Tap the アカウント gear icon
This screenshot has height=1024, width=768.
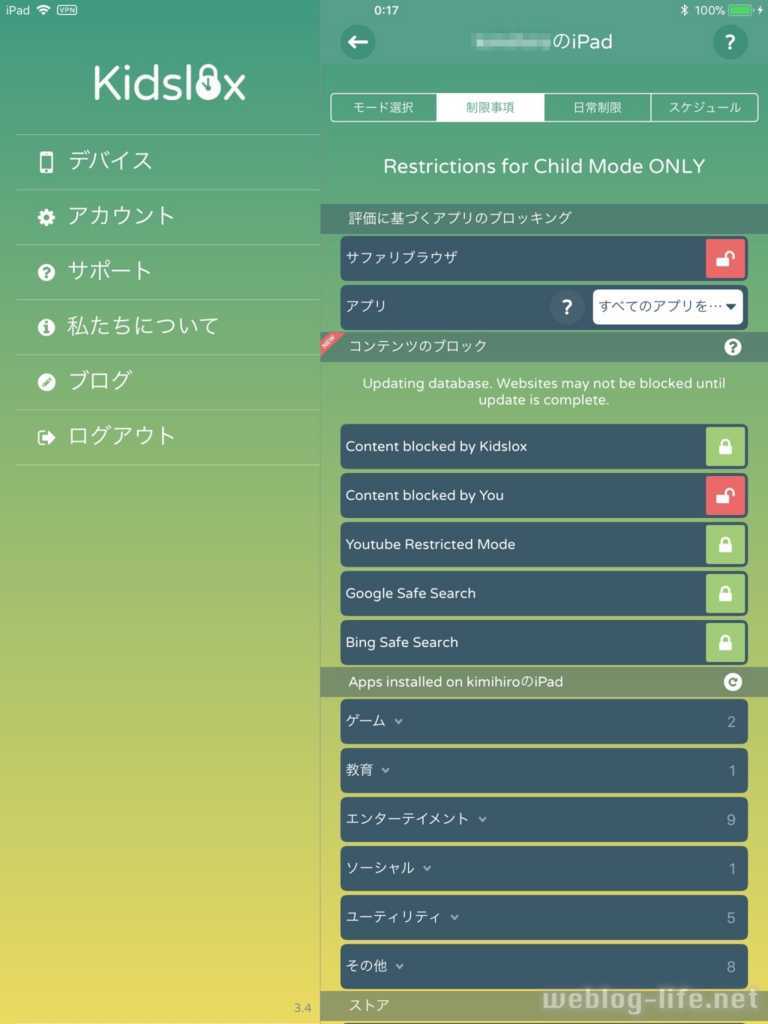click(46, 217)
